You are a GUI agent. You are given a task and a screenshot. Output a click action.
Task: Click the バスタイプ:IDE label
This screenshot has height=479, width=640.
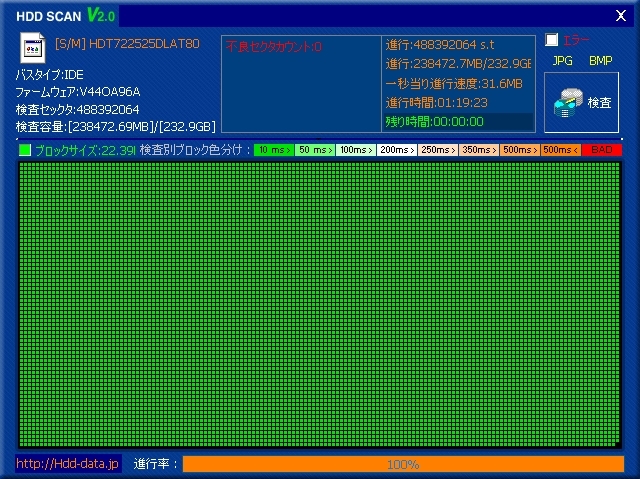(x=49, y=75)
